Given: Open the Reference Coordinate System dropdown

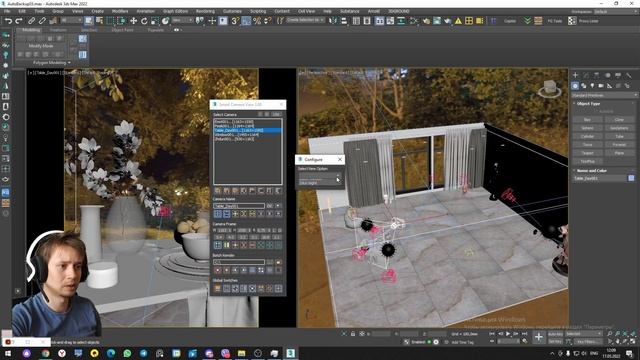Looking at the screenshot, I should tap(182, 20).
